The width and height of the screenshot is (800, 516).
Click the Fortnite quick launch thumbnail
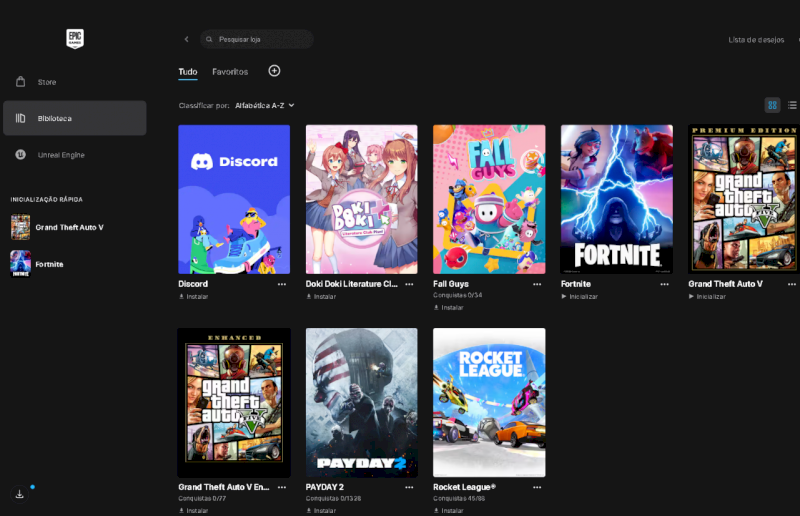coord(20,264)
